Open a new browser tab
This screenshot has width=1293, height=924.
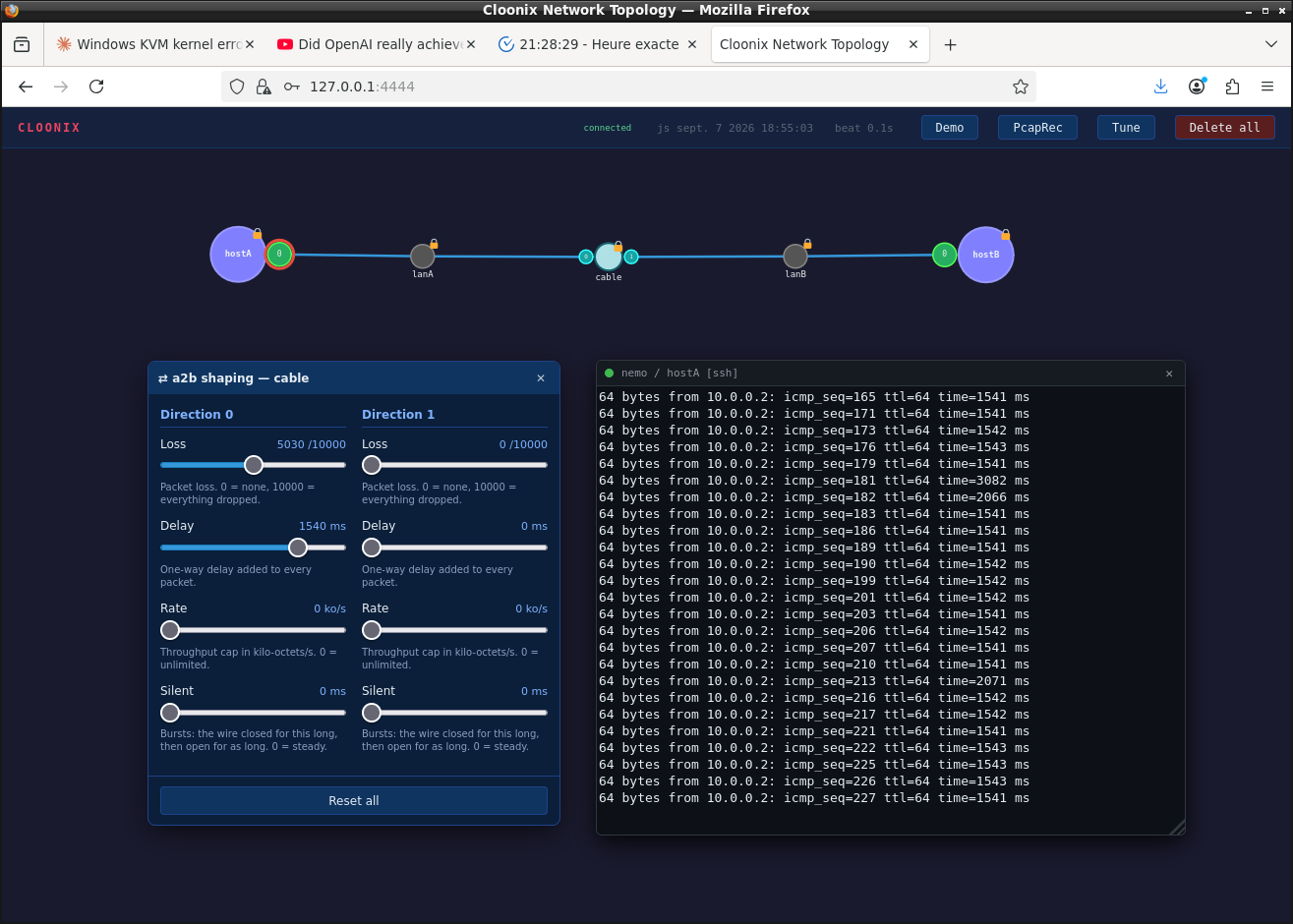click(x=950, y=44)
